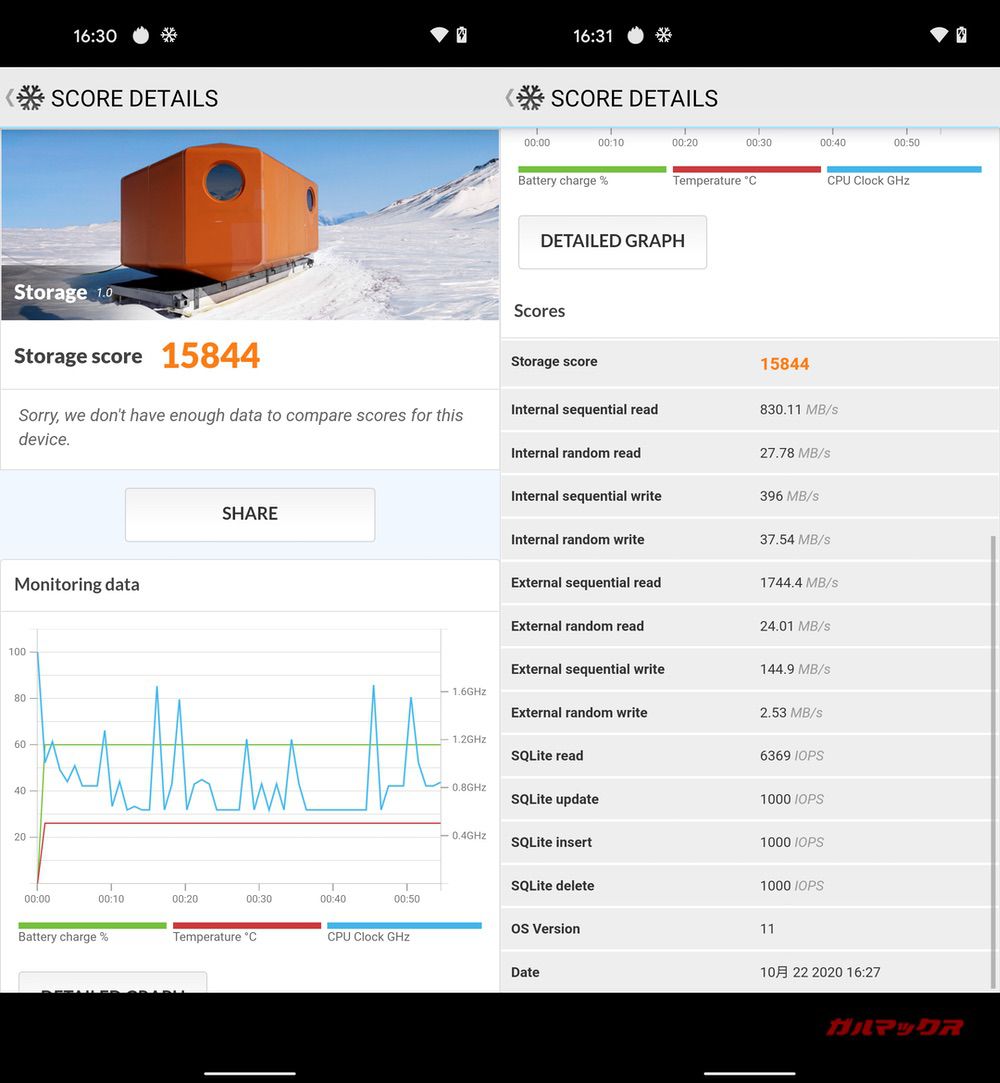Tap the battery icon in the right status bar
1000x1083 pixels.
click(961, 35)
